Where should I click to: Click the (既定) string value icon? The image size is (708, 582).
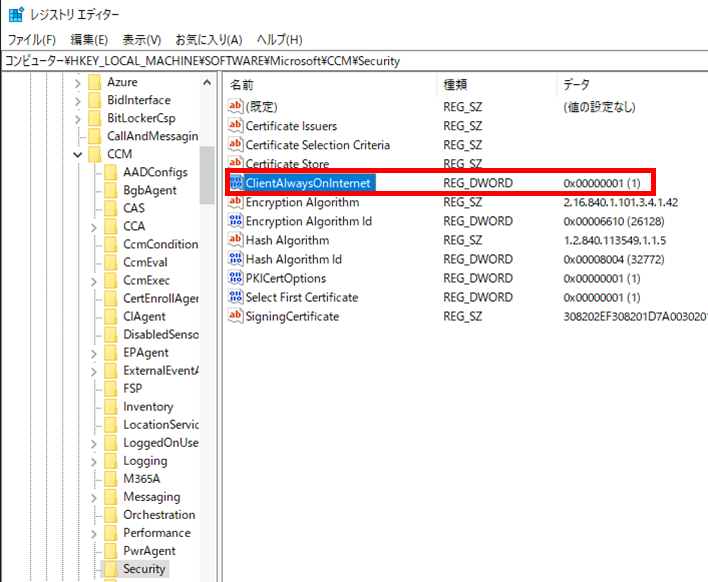pyautogui.click(x=235, y=106)
